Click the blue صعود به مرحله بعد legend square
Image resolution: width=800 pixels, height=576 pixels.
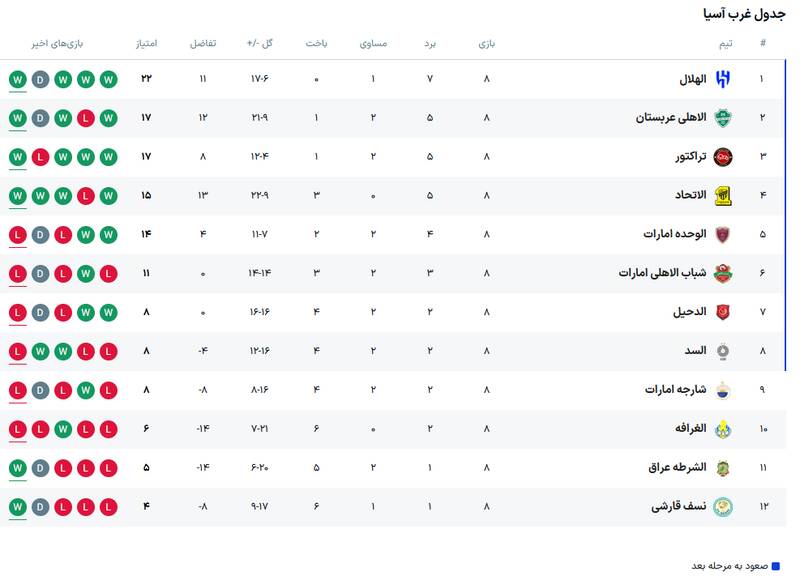[775, 566]
